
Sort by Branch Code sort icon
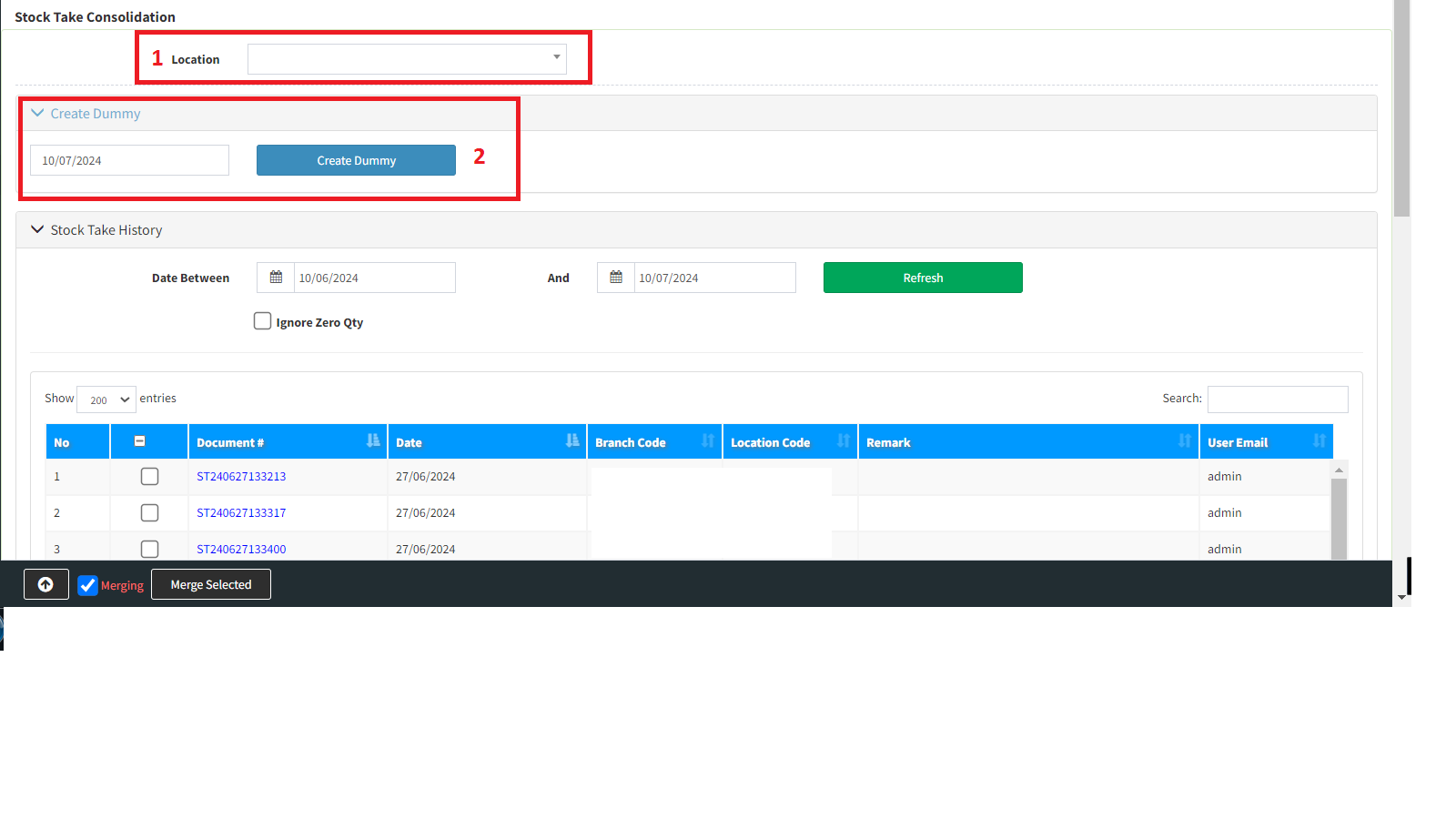(708, 441)
